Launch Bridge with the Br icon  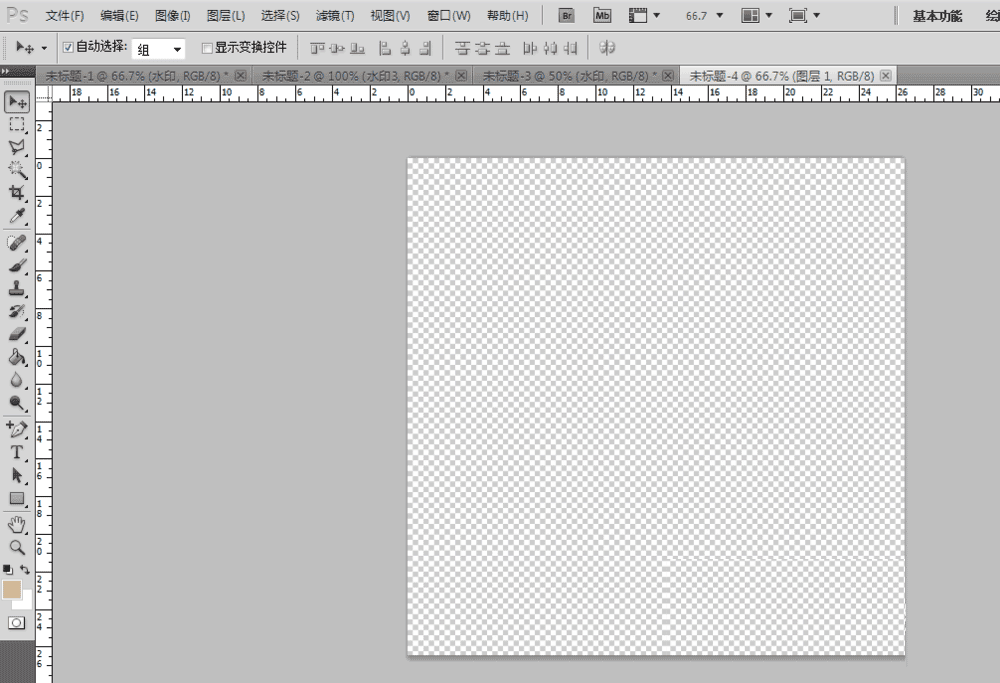click(x=566, y=16)
